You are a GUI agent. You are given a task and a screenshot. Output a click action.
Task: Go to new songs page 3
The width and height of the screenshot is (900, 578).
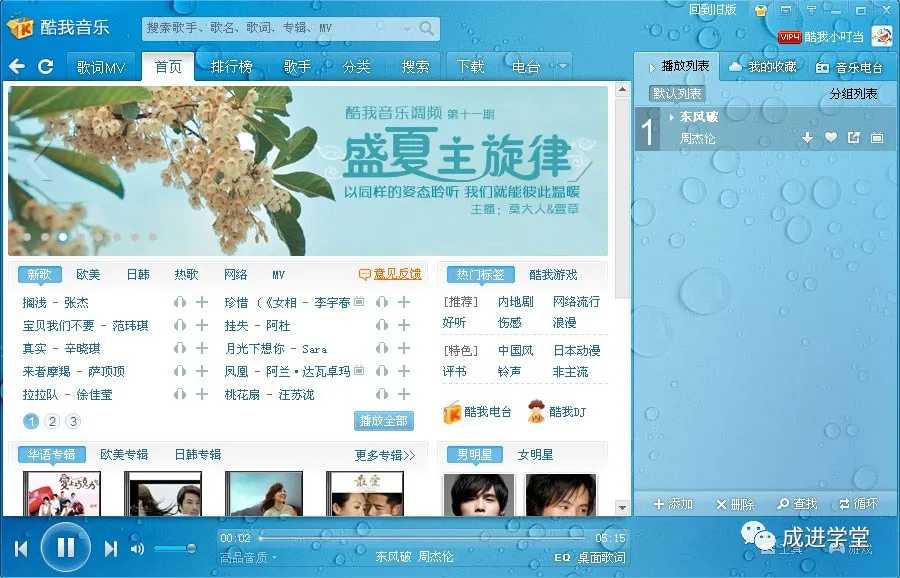point(73,421)
